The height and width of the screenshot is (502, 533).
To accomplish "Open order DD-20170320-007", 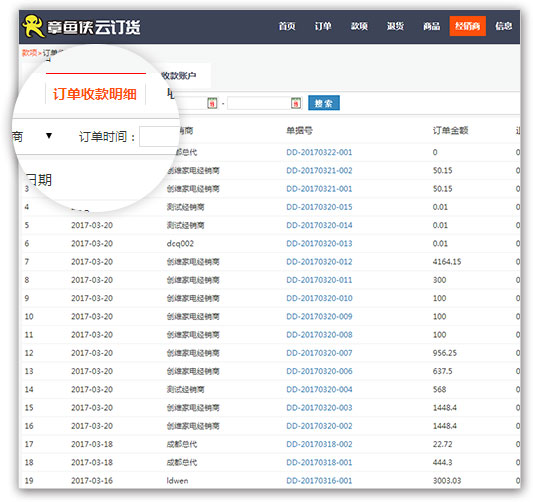I will [x=319, y=353].
